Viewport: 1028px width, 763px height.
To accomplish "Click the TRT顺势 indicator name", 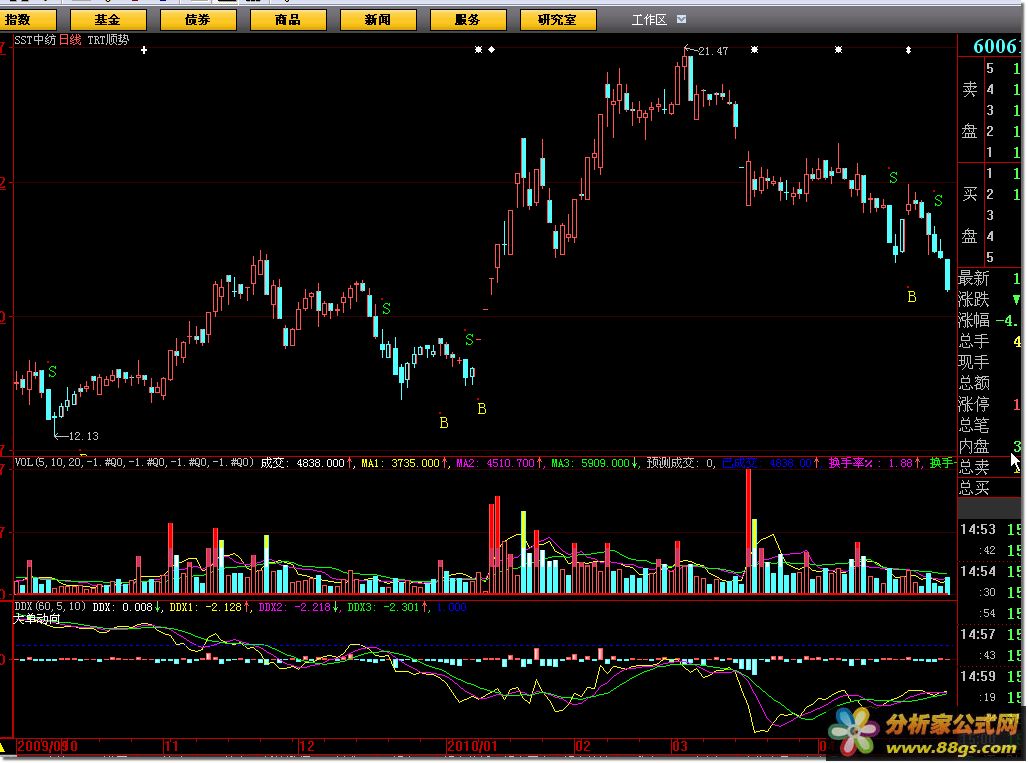I will click(x=108, y=40).
